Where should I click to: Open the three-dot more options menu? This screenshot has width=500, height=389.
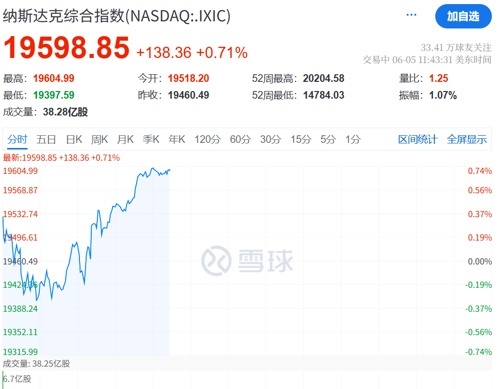coord(411,15)
